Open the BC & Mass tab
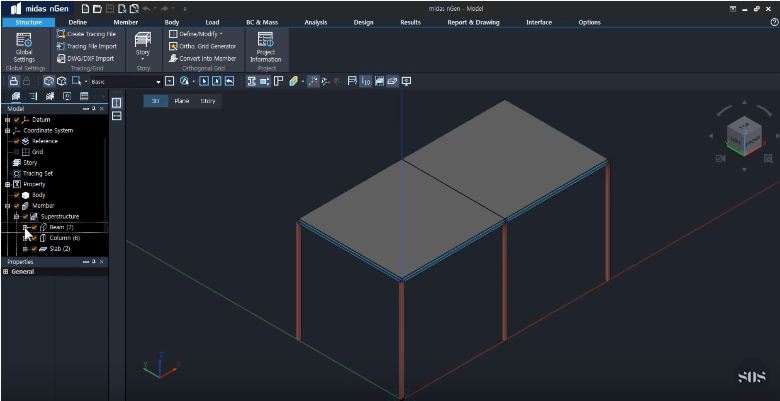 pos(262,22)
